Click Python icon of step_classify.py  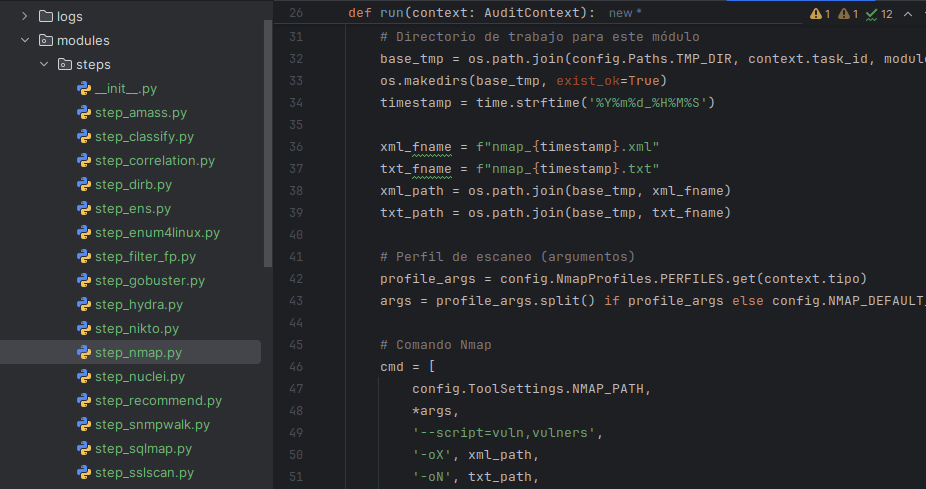[84, 136]
